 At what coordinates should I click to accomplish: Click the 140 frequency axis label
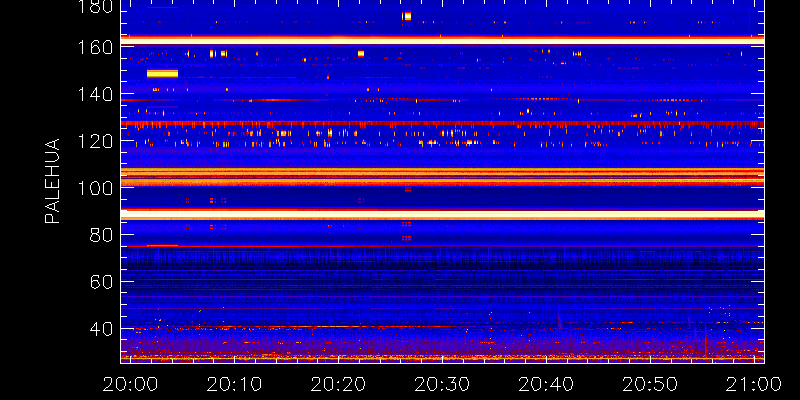[x=96, y=94]
